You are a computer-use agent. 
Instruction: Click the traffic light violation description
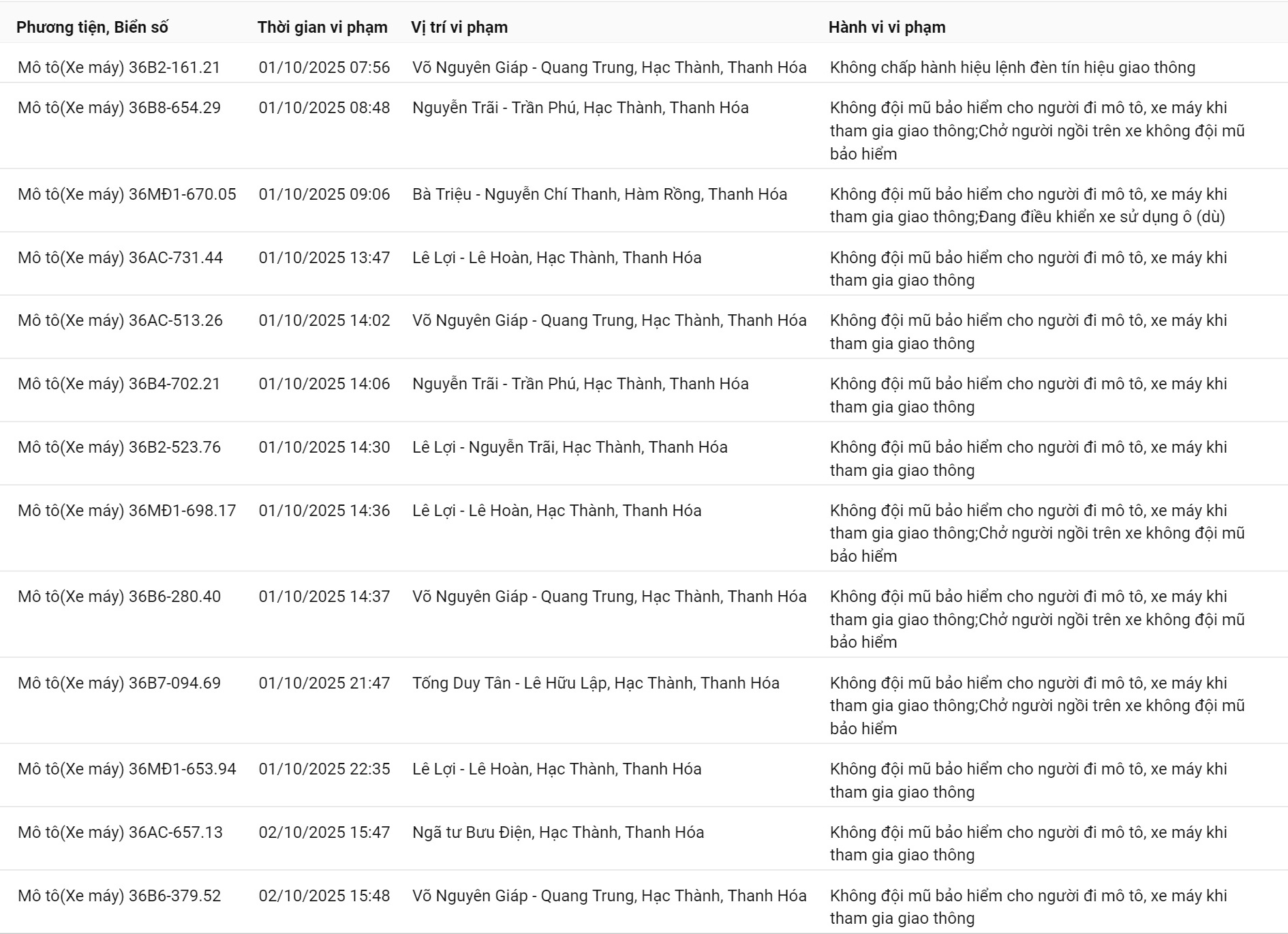point(1013,67)
